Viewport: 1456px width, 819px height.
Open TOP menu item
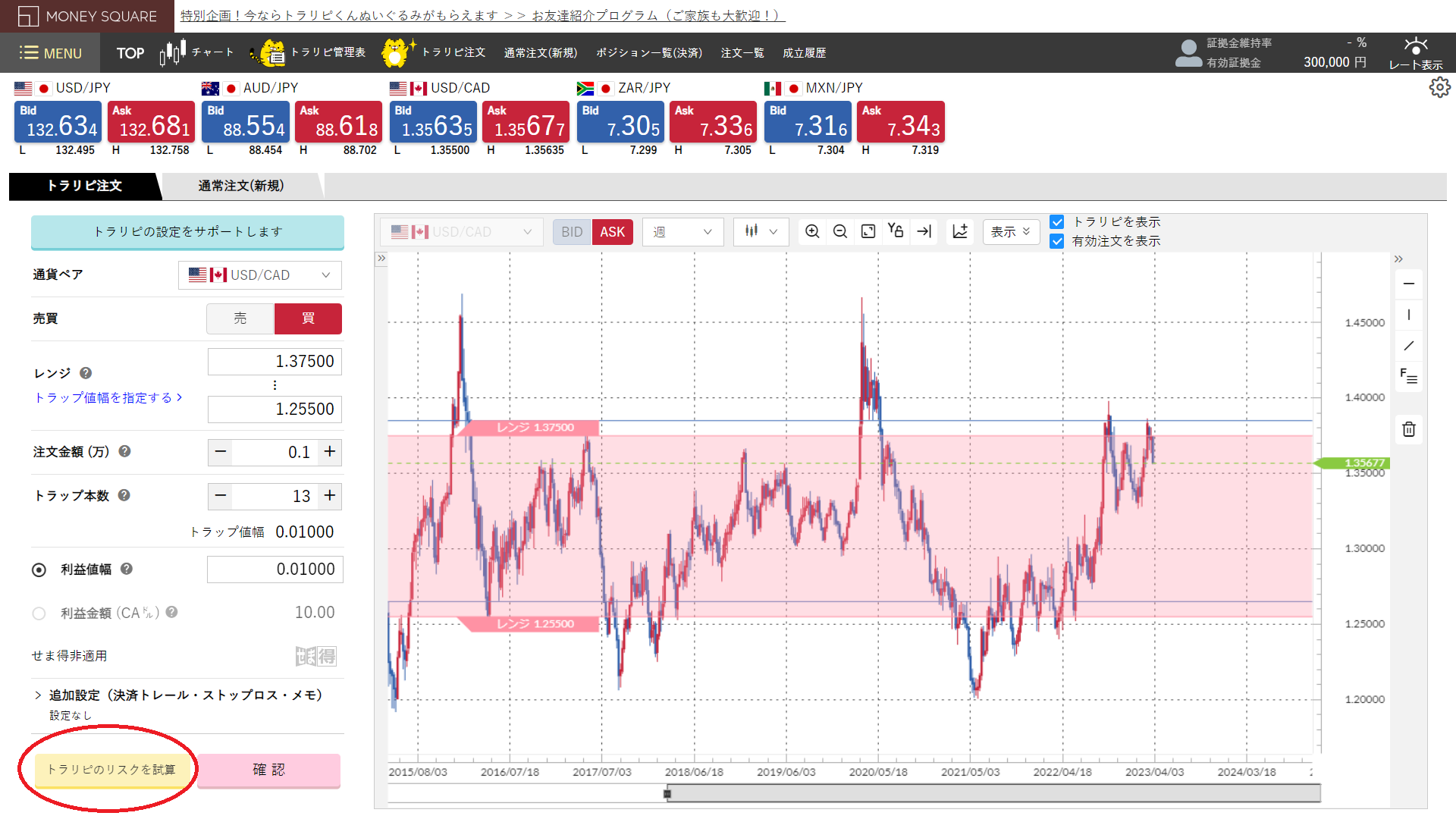coord(130,53)
